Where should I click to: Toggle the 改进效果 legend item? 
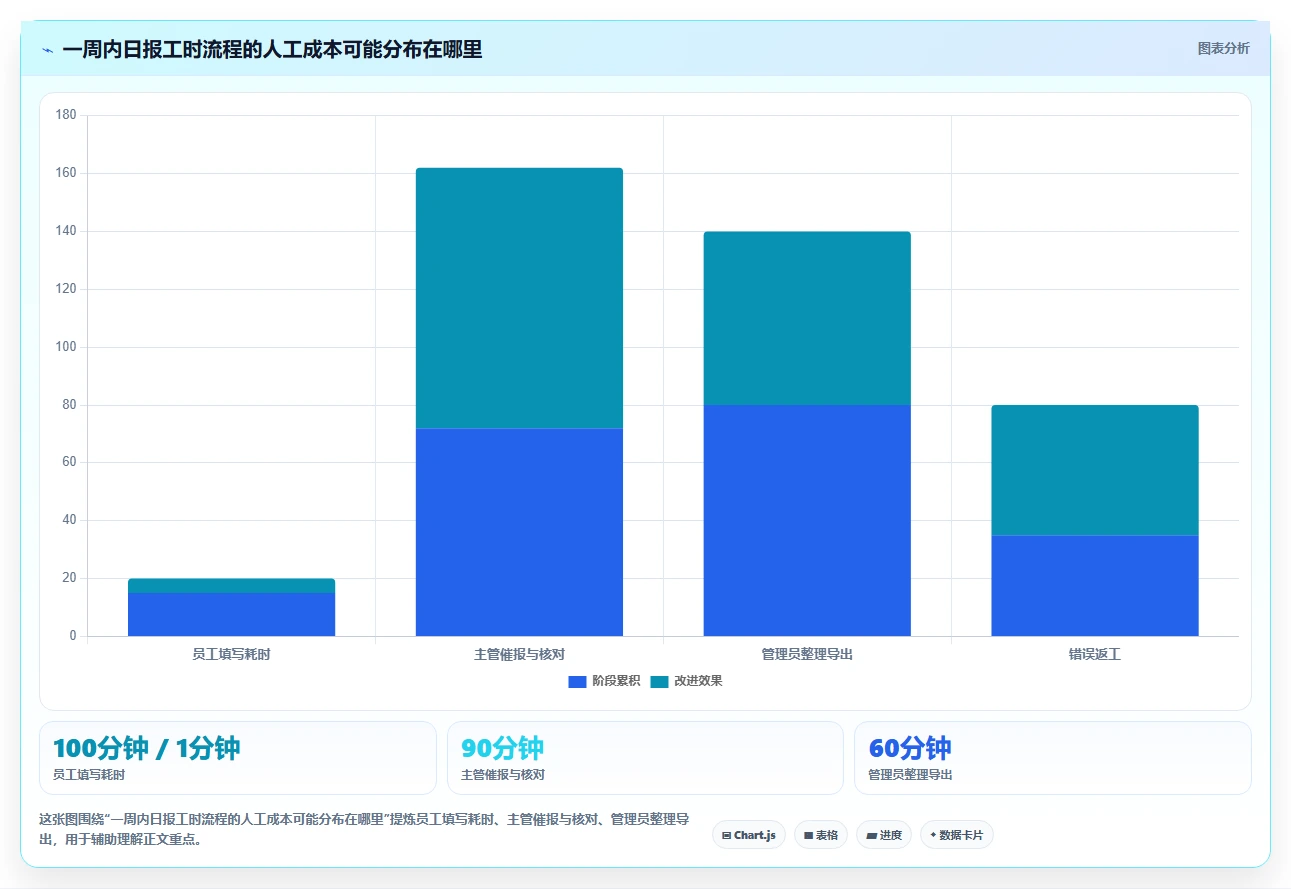point(686,681)
